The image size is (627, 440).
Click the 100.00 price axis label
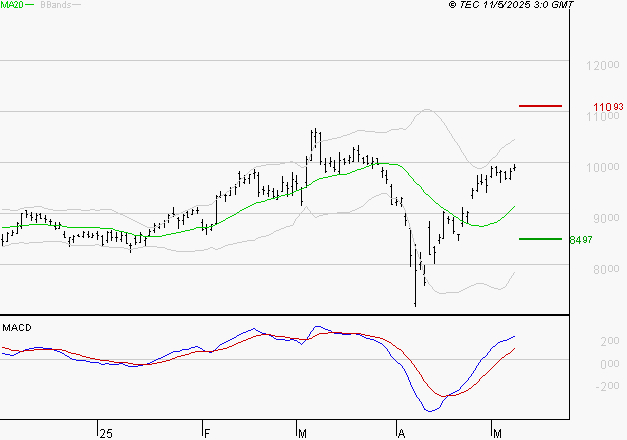603,167
